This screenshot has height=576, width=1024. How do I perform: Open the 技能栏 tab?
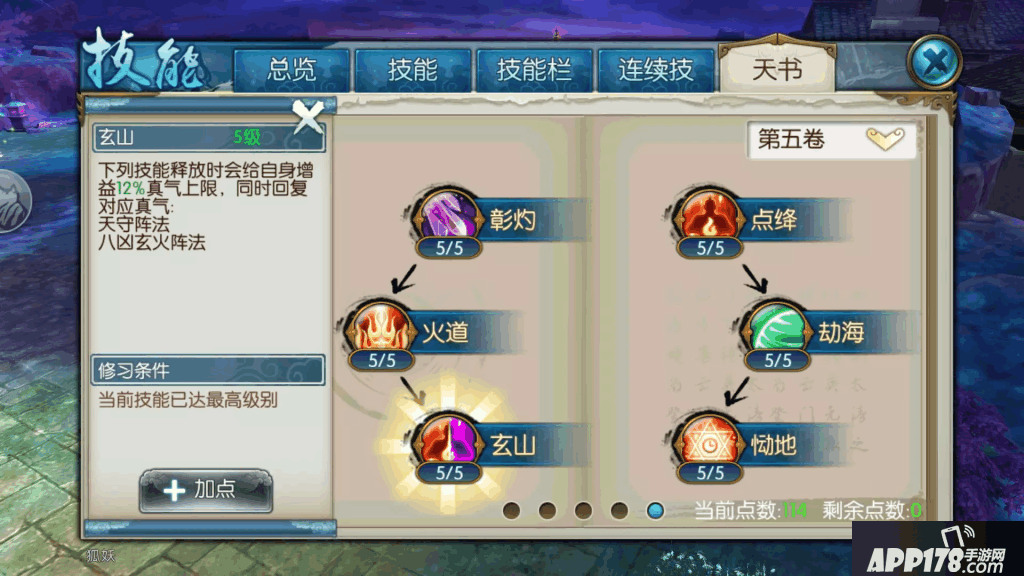pyautogui.click(x=534, y=69)
